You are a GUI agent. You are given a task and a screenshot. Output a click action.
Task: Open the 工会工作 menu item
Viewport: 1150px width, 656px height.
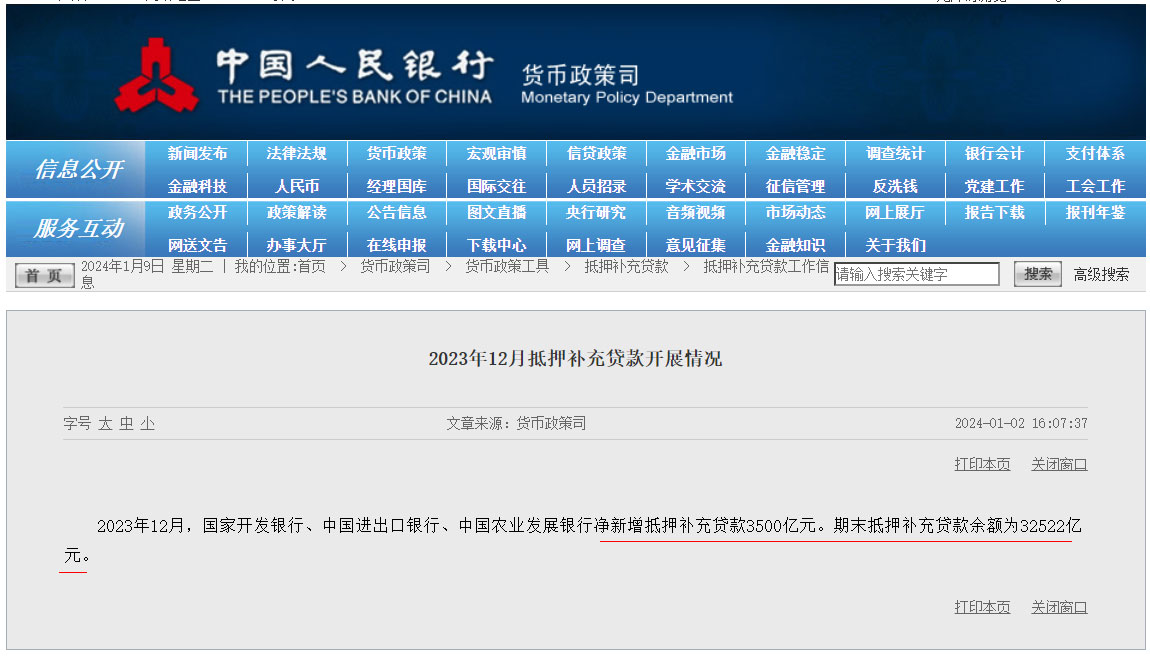pyautogui.click(x=1095, y=186)
